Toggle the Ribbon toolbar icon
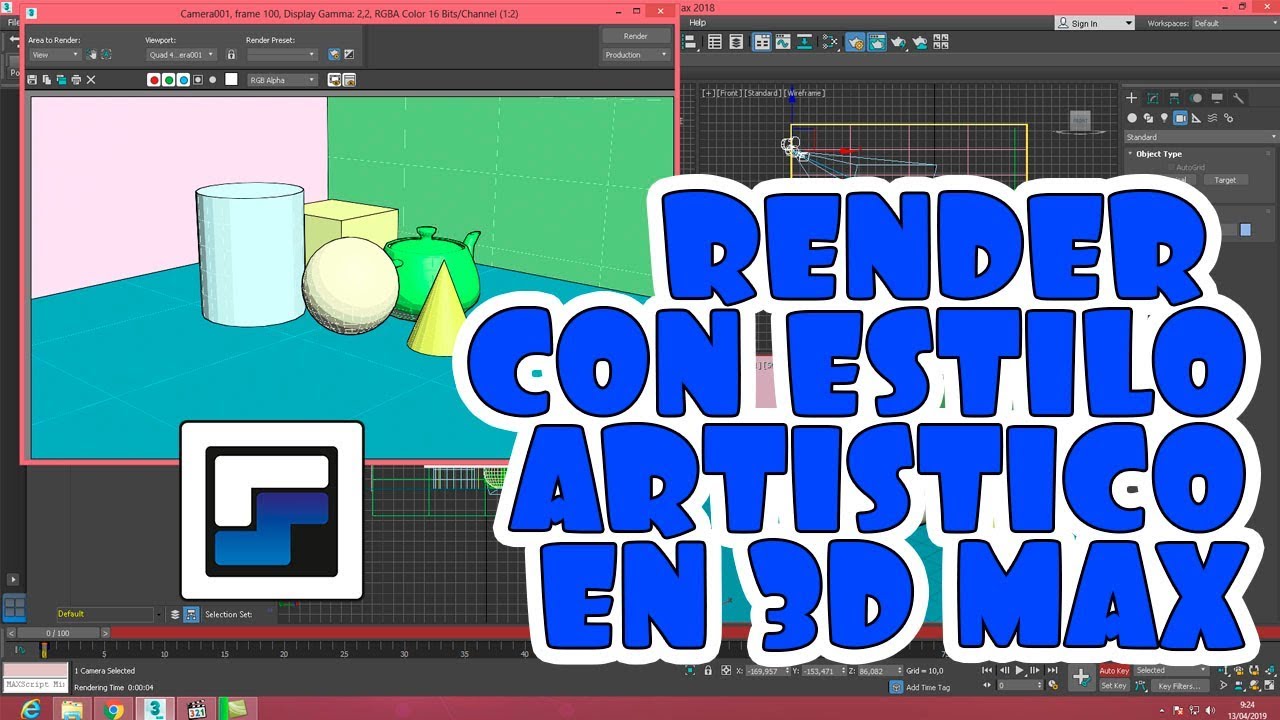The height and width of the screenshot is (720, 1280). click(x=762, y=42)
